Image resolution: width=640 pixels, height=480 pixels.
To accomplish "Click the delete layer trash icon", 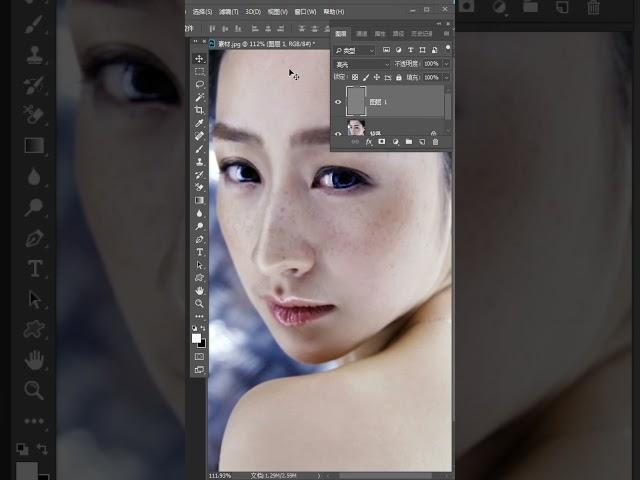I will (x=435, y=142).
